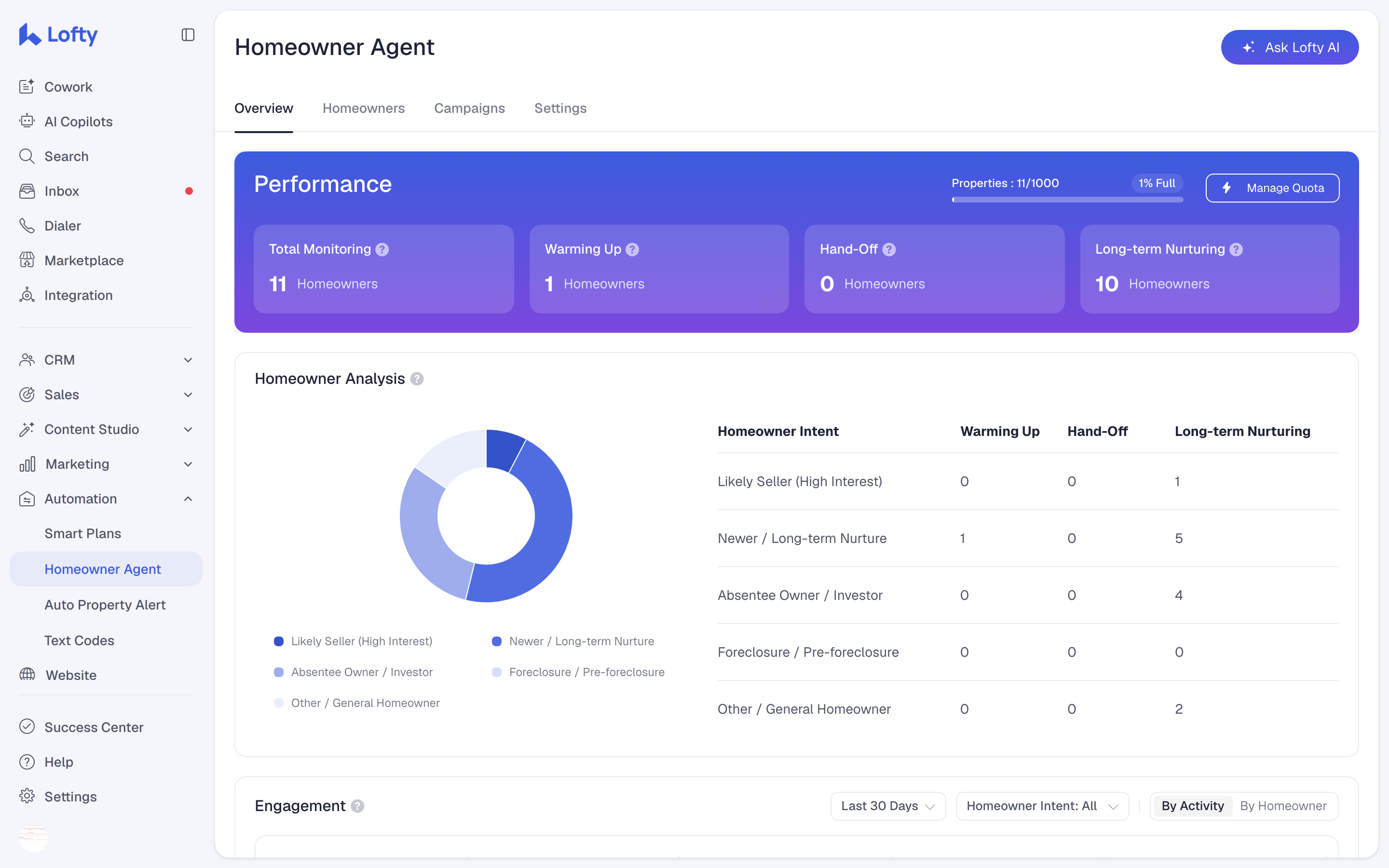Show Total Monitoring help tooltip

[x=381, y=250]
